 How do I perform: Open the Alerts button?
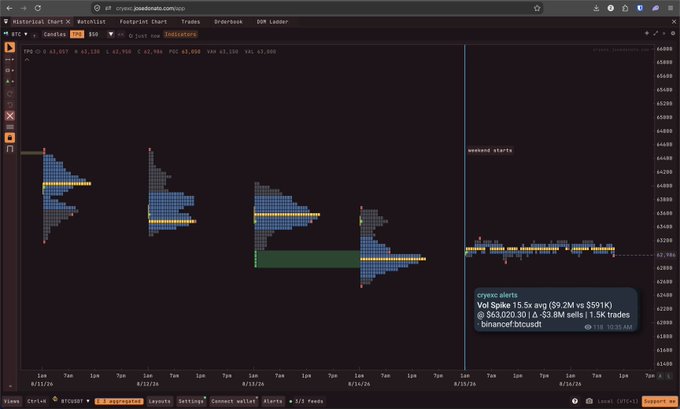pyautogui.click(x=273, y=401)
